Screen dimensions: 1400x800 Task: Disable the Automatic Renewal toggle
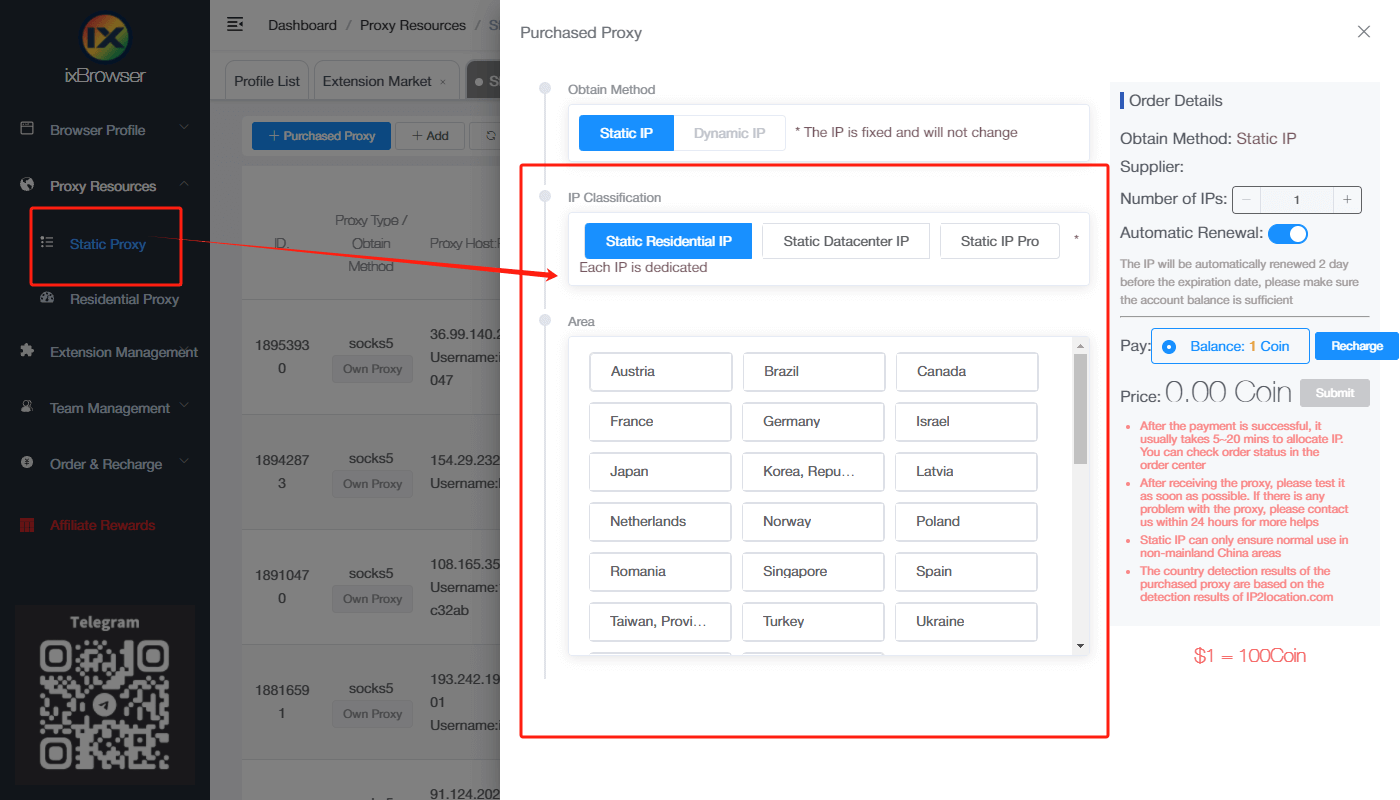tap(1288, 233)
